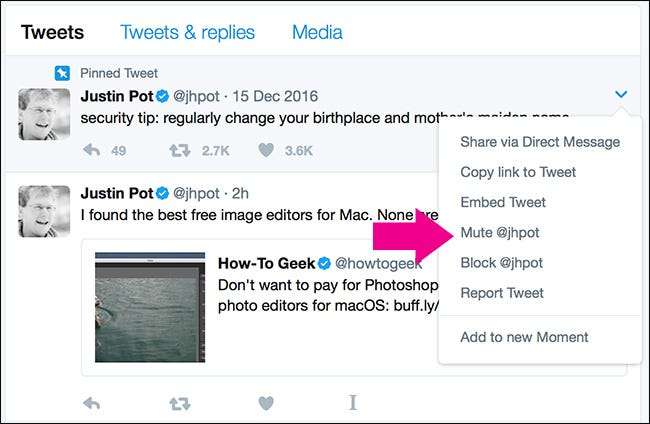Like the pinned tweet with 3.6K likes

(x=266, y=150)
